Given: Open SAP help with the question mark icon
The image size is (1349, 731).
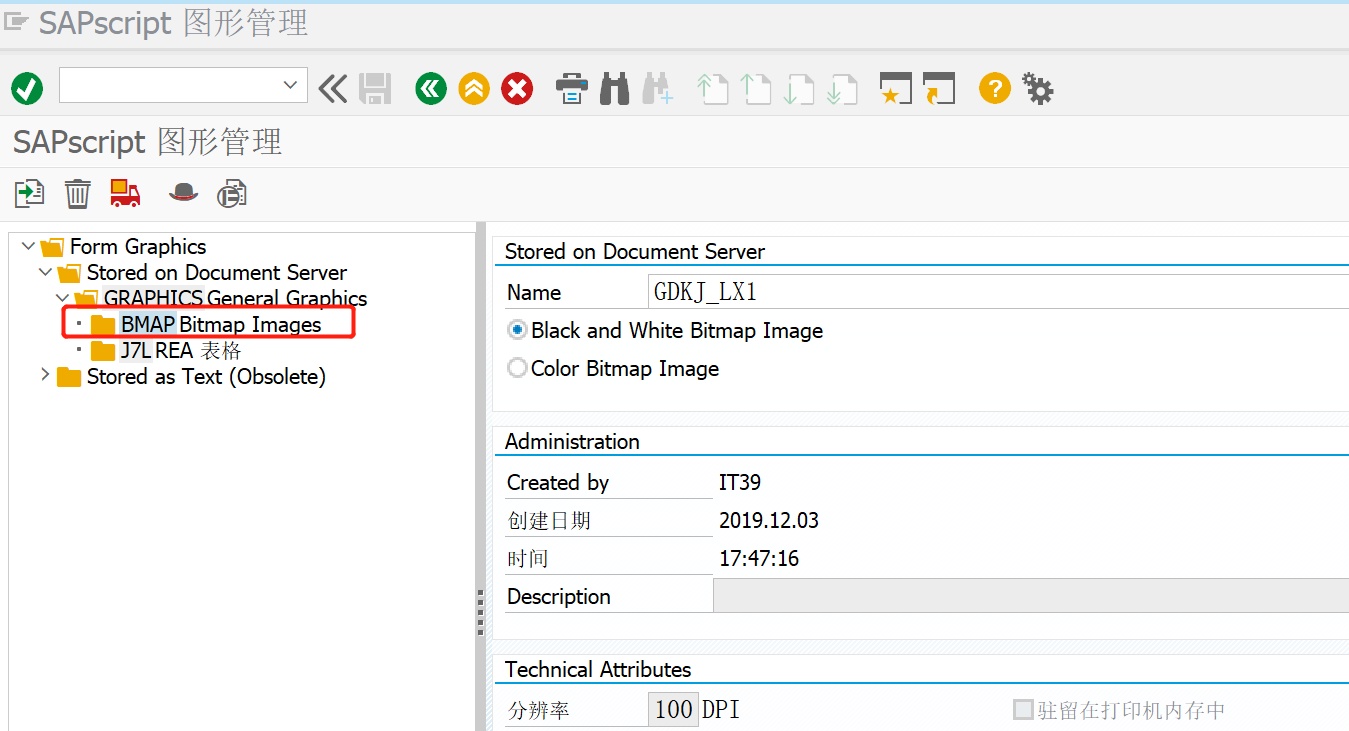Looking at the screenshot, I should (994, 88).
